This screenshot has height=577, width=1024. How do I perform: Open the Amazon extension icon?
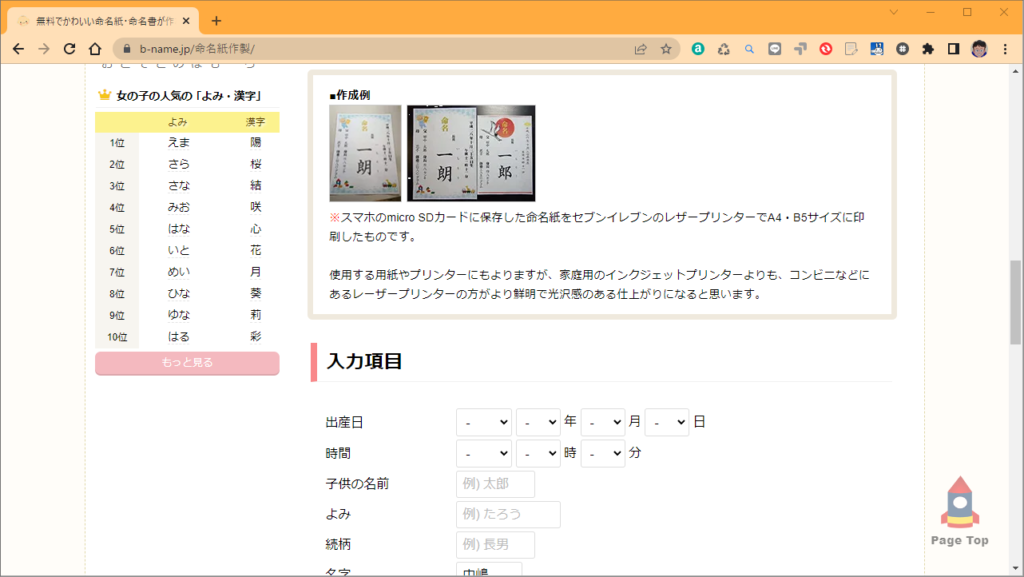697,48
